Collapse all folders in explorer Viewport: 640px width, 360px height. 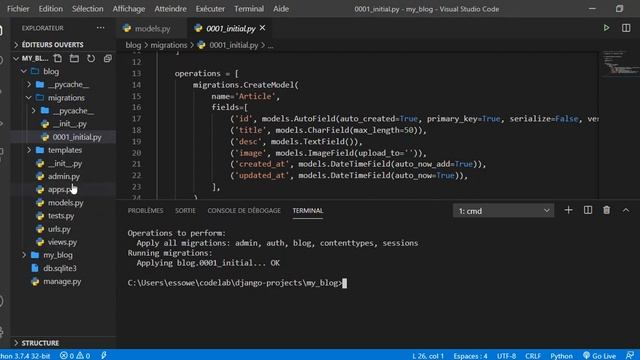[108, 58]
